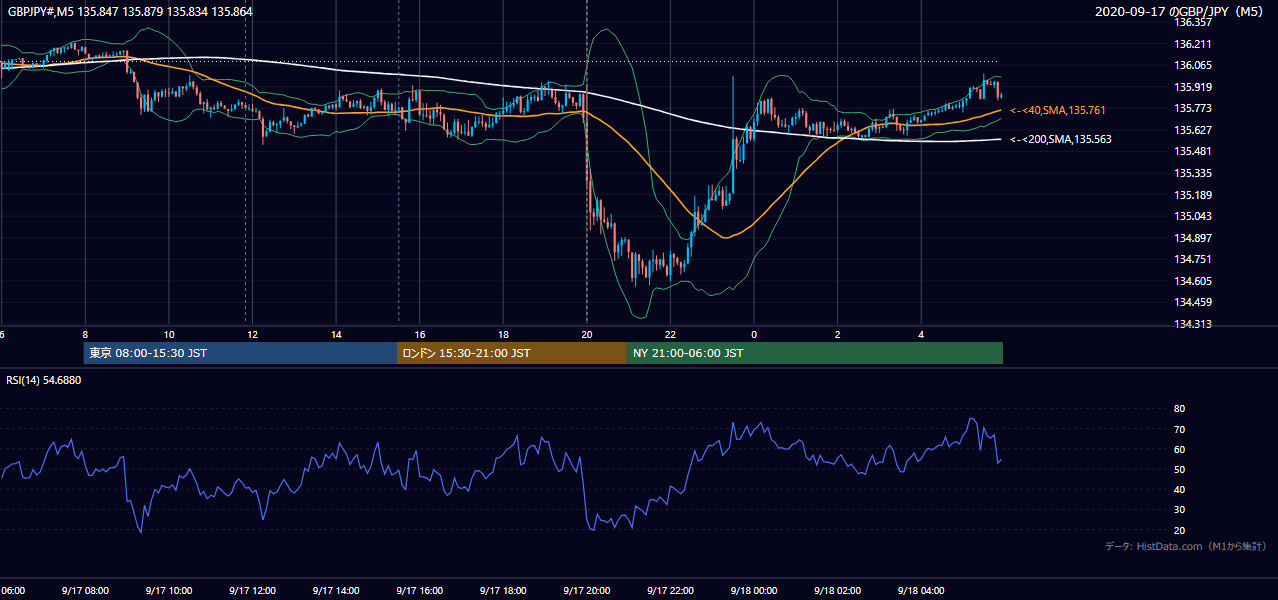Click price axis value 136.211

coord(1193,44)
